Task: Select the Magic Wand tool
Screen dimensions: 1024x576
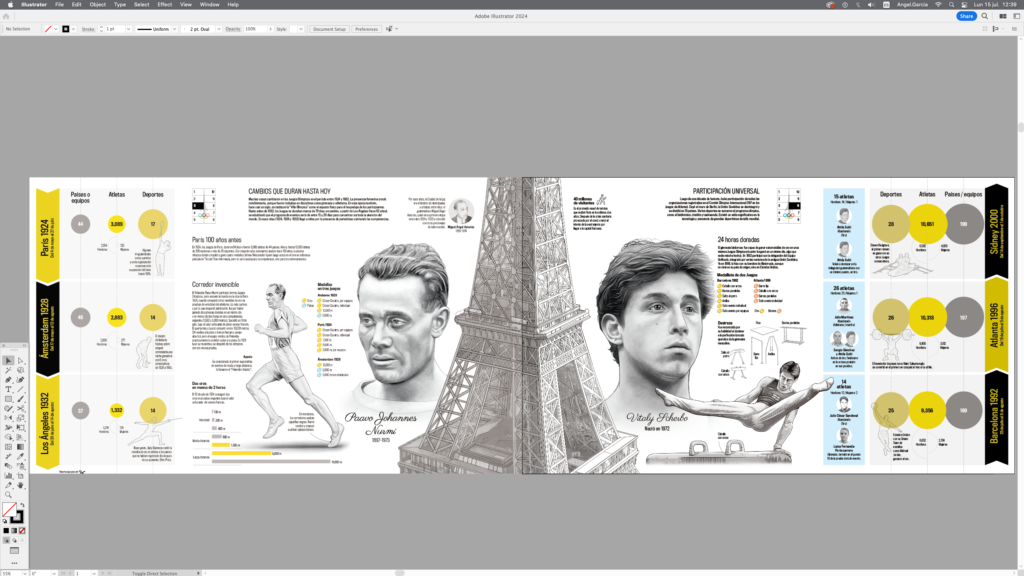Action: [8, 370]
